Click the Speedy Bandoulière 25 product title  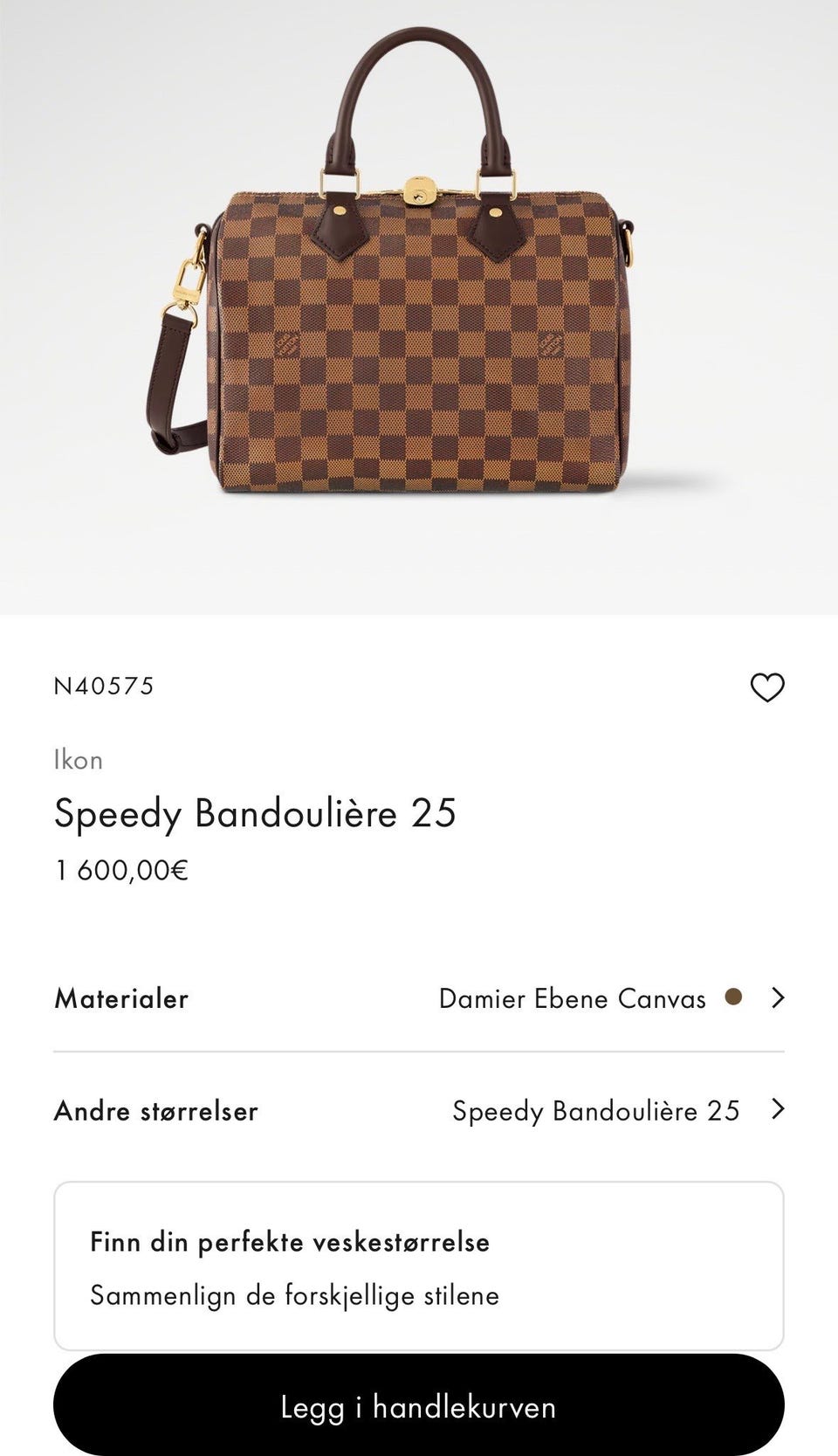pyautogui.click(x=255, y=813)
